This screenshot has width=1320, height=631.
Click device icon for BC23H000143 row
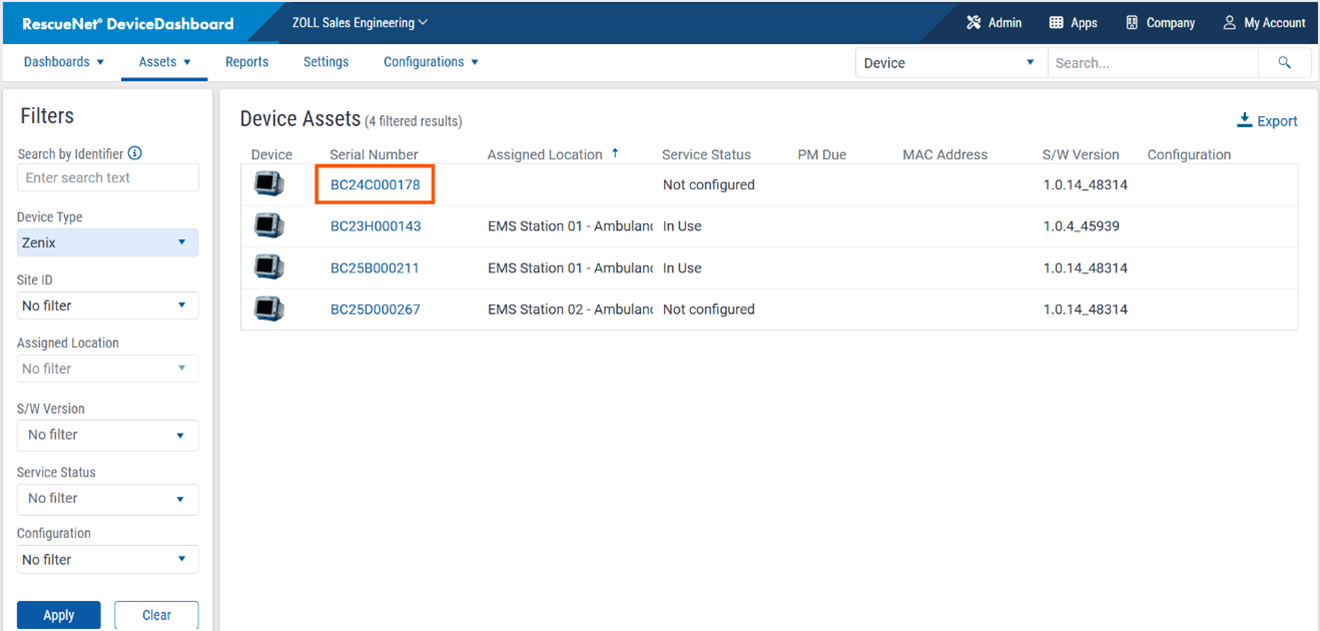click(269, 226)
